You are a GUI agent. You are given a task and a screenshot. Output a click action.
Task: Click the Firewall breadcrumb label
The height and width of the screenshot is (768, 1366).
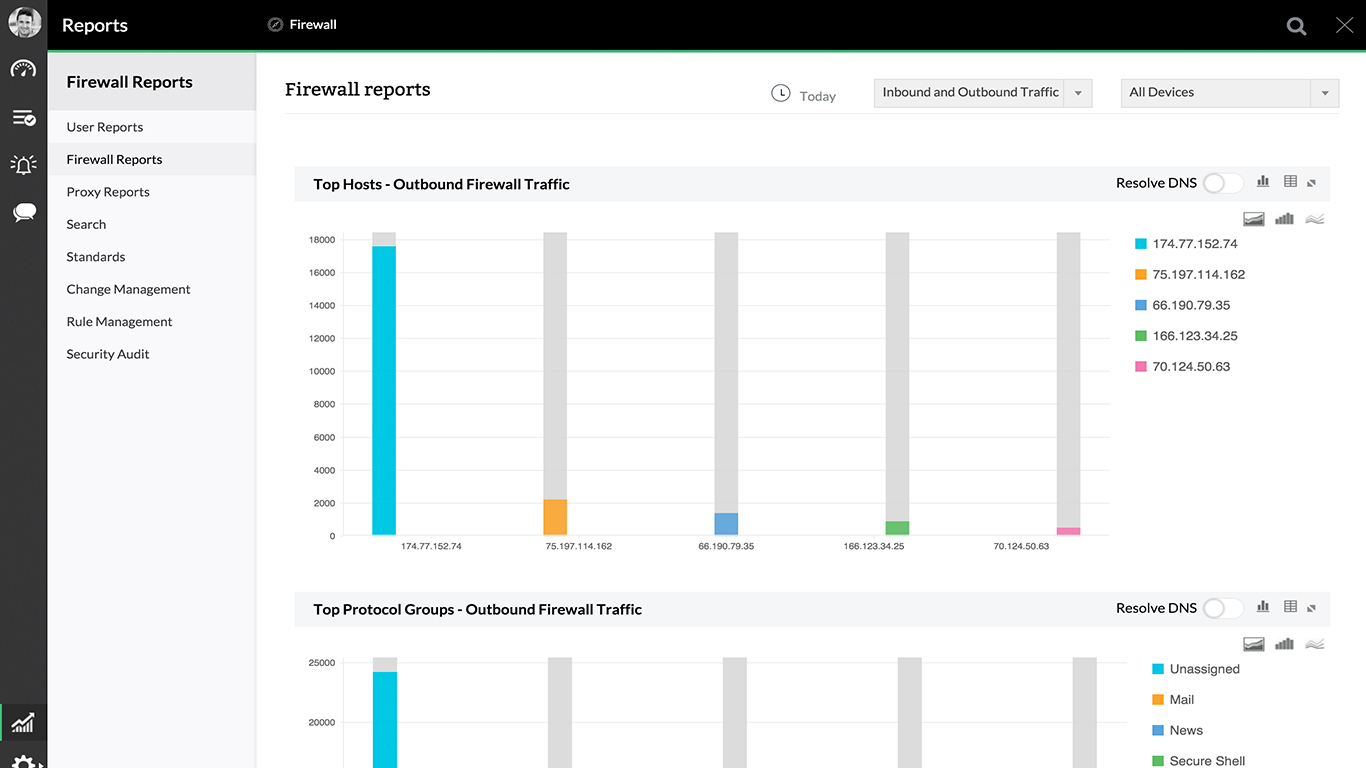(x=313, y=25)
